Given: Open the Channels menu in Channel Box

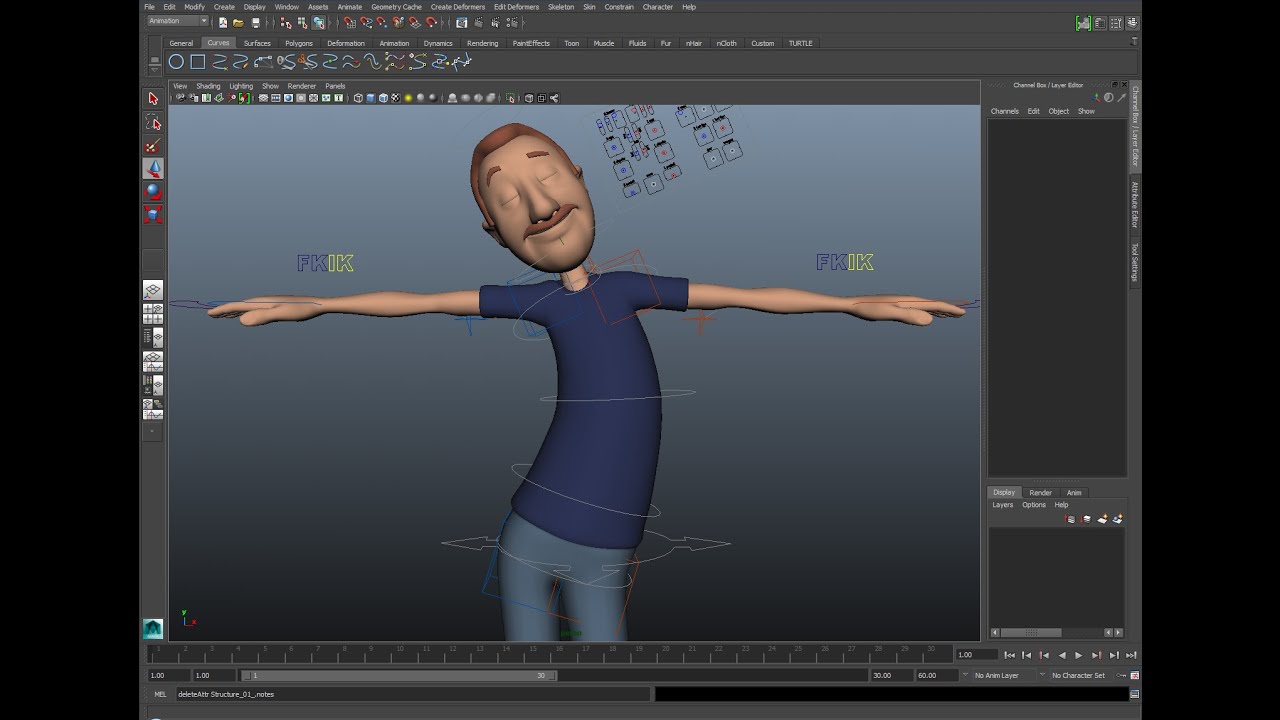Looking at the screenshot, I should tap(1005, 111).
